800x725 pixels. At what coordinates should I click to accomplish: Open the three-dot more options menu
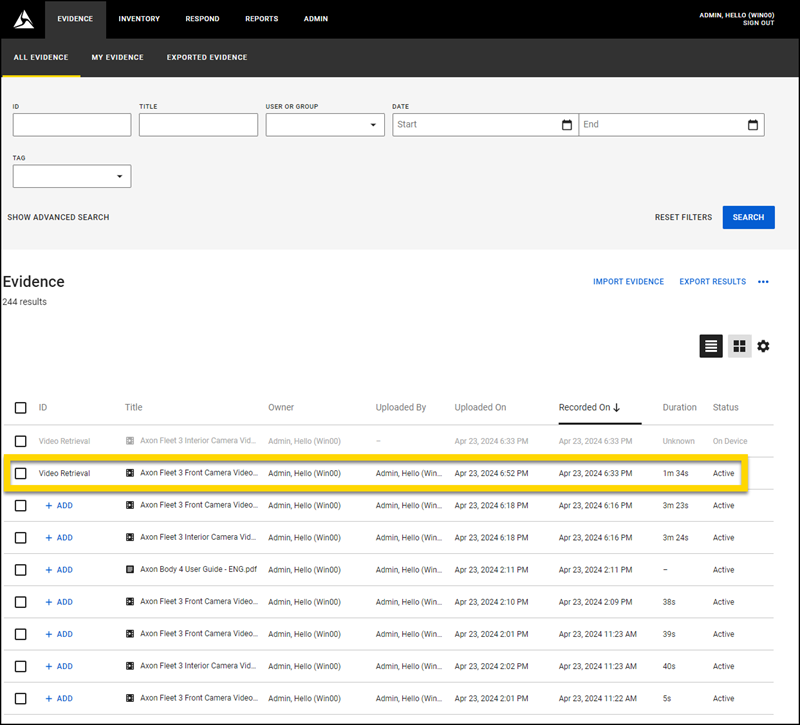(x=763, y=282)
